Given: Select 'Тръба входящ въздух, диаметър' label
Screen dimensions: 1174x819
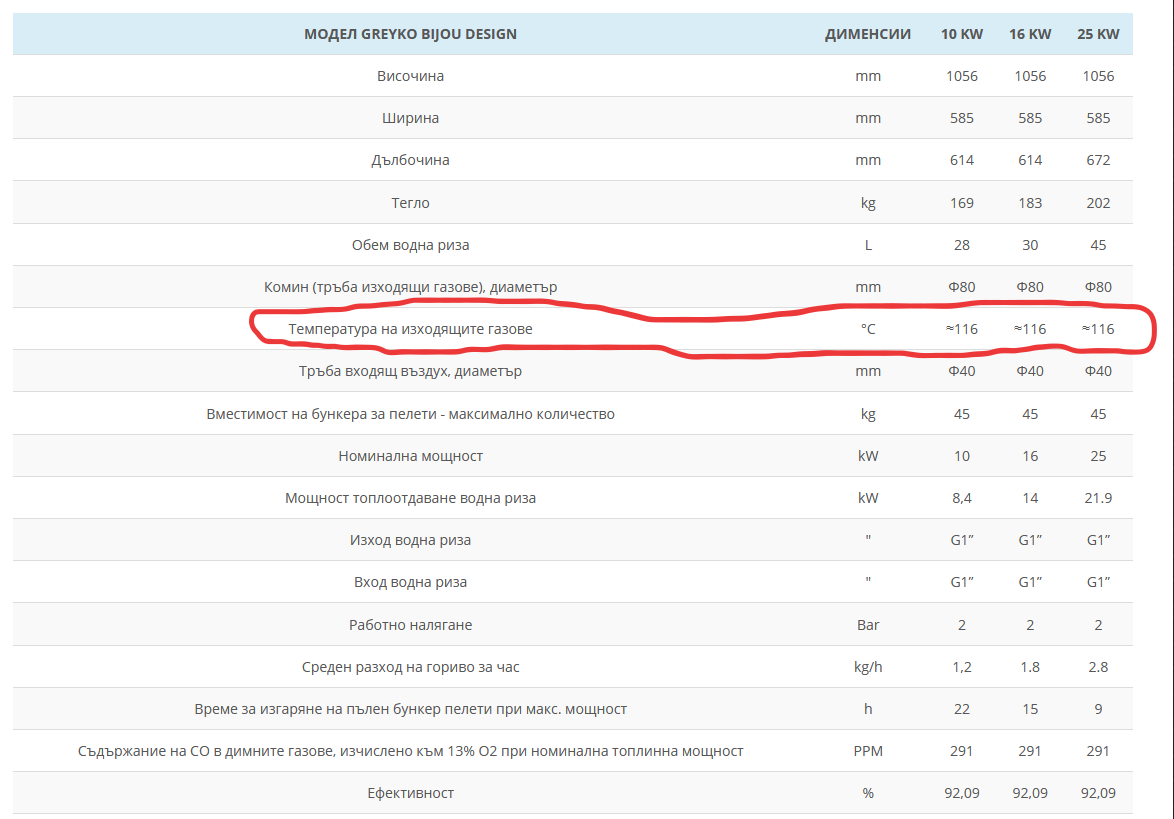Looking at the screenshot, I should [410, 371].
